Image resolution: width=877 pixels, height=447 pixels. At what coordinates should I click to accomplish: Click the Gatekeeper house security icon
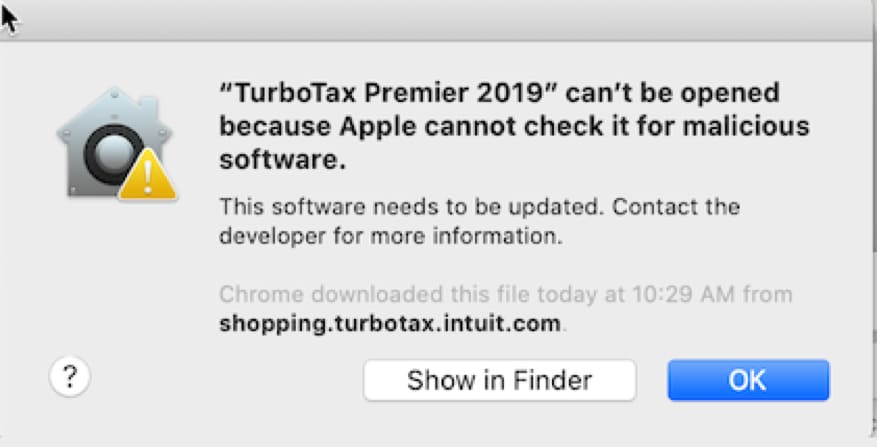point(116,143)
